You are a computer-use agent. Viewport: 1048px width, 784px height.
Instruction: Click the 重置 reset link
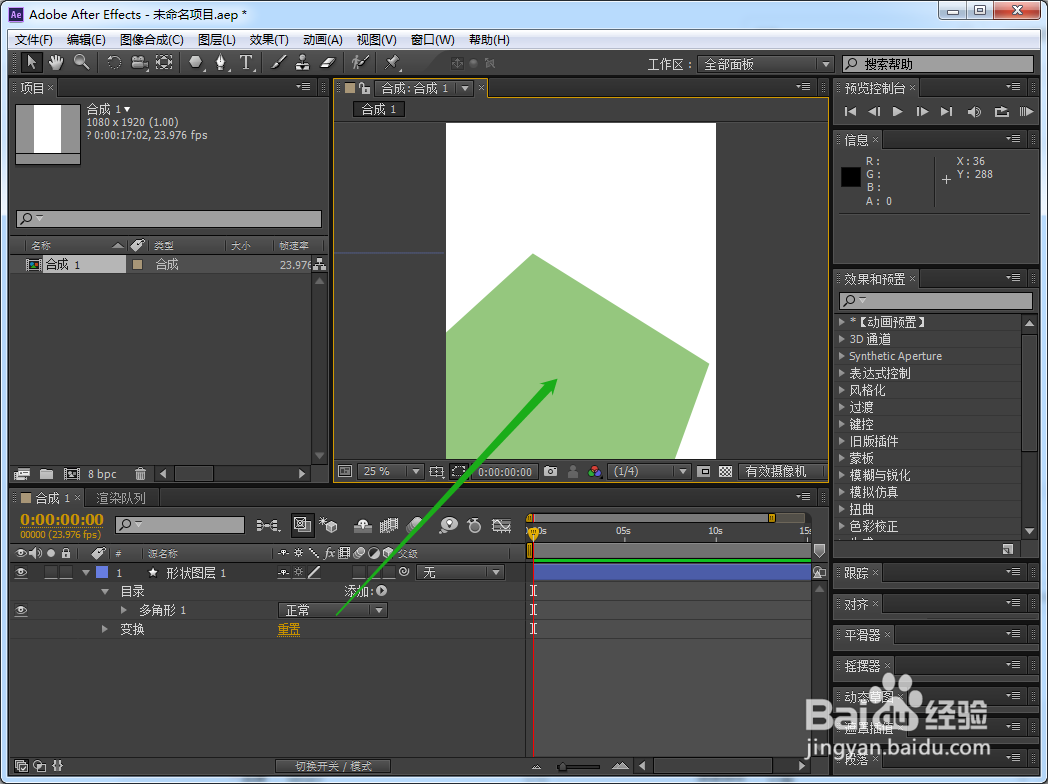coord(289,630)
